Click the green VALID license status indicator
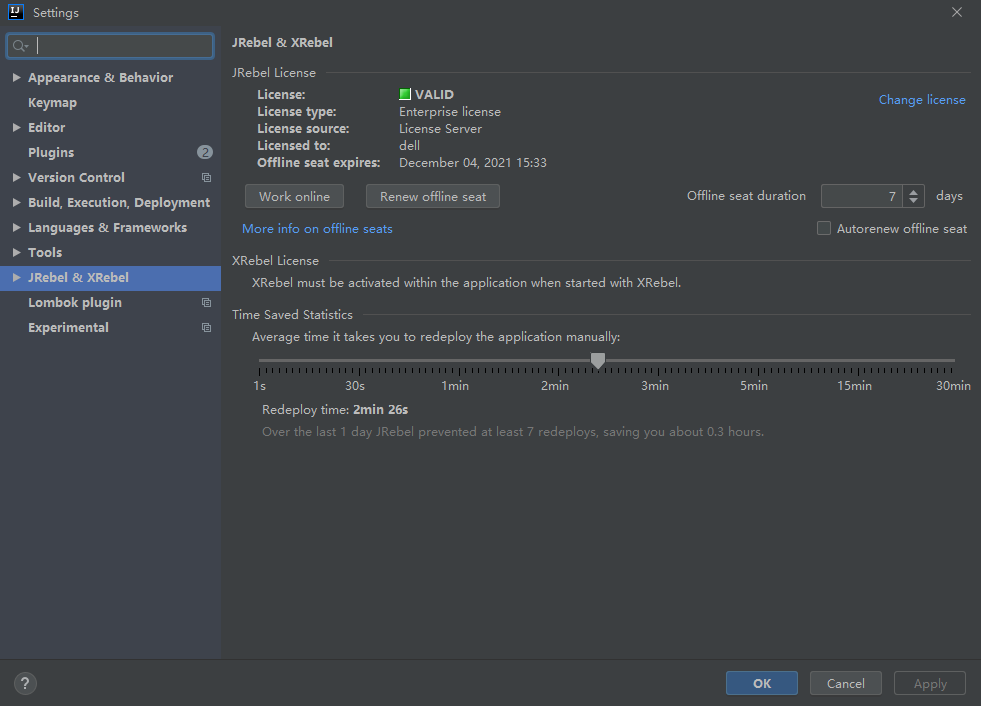Screen dimensions: 981x706 405,95
